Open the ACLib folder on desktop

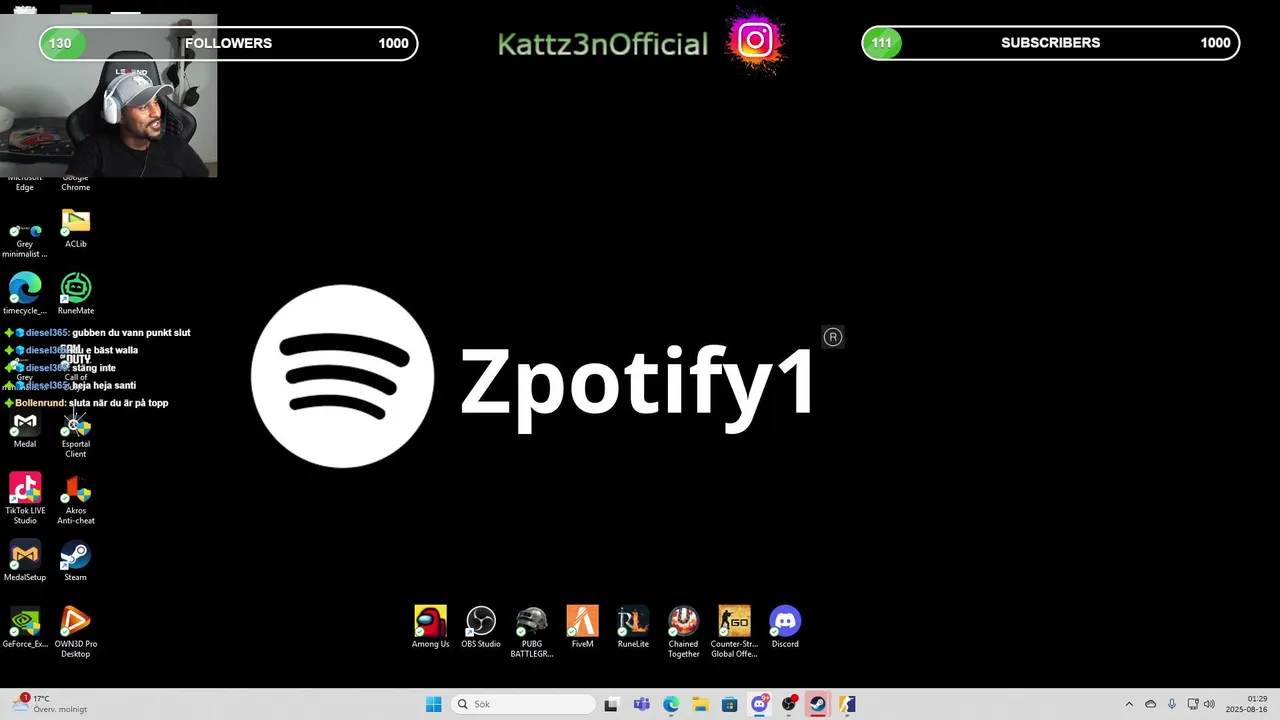(76, 227)
